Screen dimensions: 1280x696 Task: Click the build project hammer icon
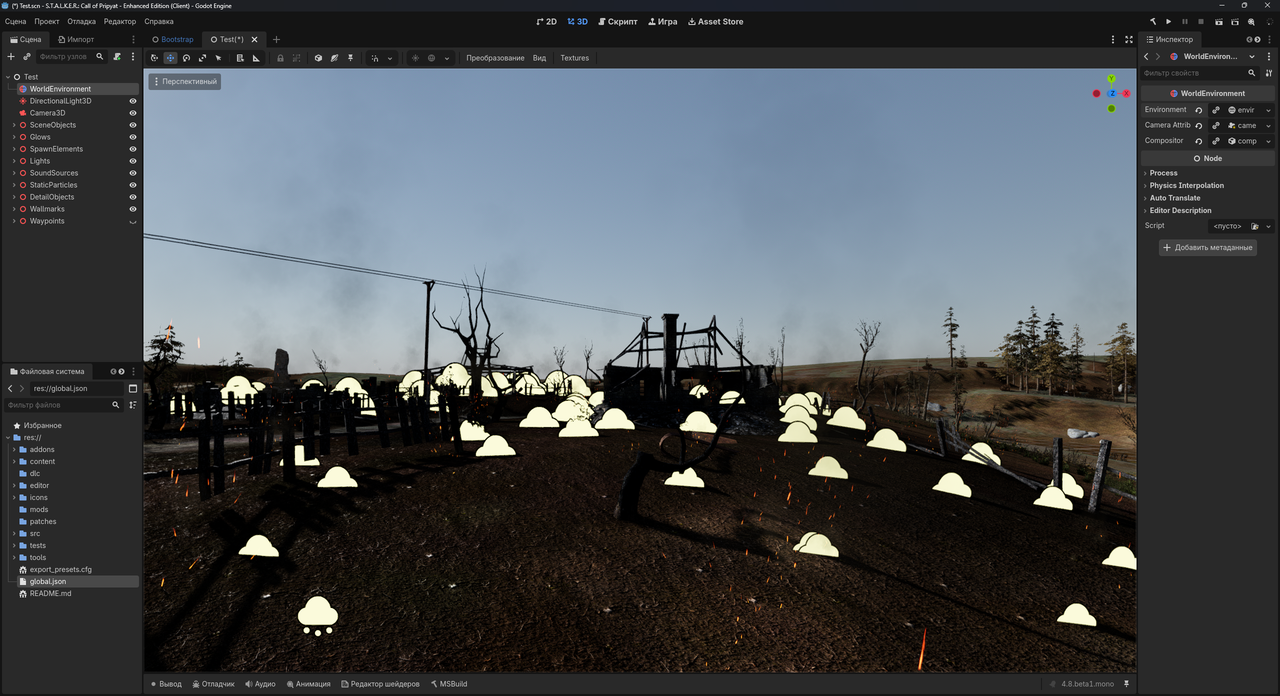(1152, 21)
